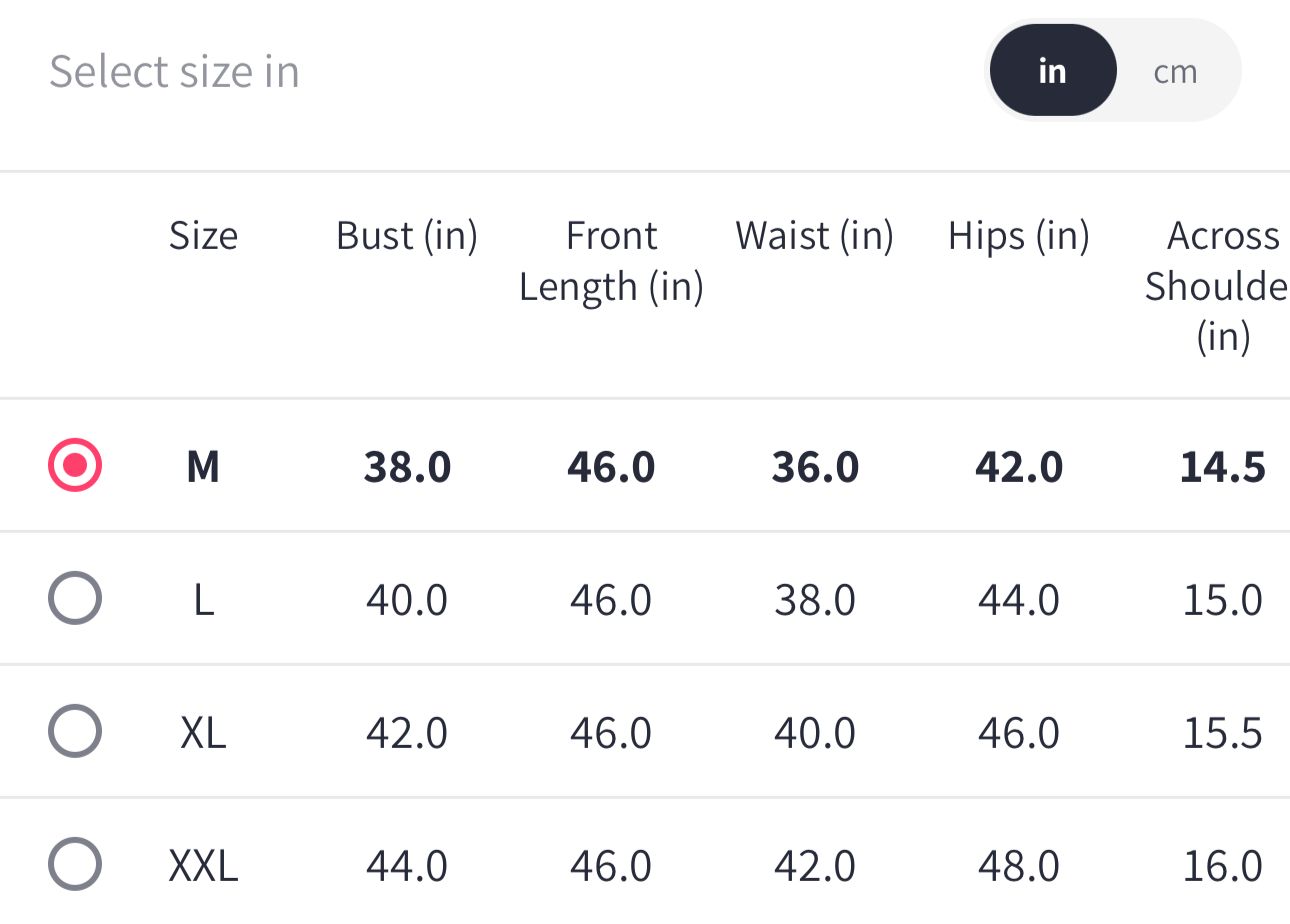1290x924 pixels.
Task: Click the M size label
Action: point(203,466)
